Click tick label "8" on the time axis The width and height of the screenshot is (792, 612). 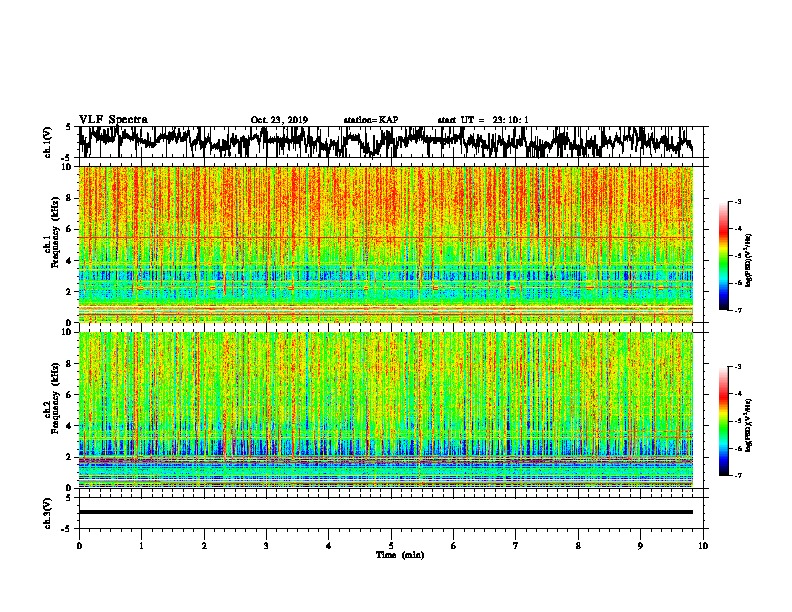(x=578, y=546)
